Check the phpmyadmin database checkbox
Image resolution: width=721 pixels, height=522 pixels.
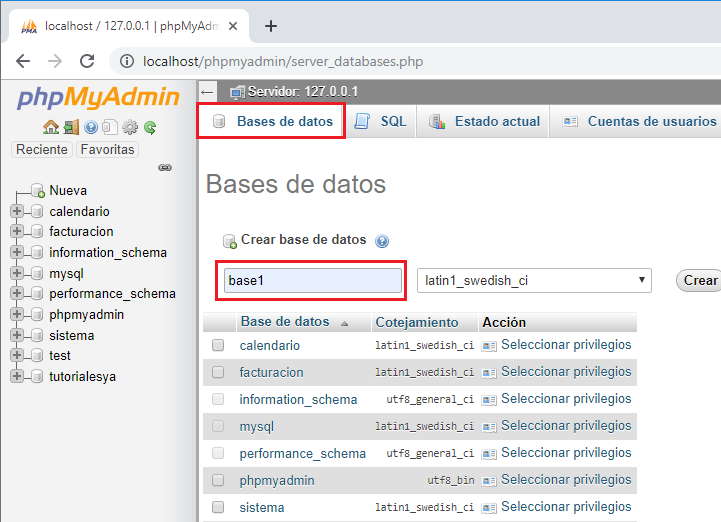(x=218, y=480)
